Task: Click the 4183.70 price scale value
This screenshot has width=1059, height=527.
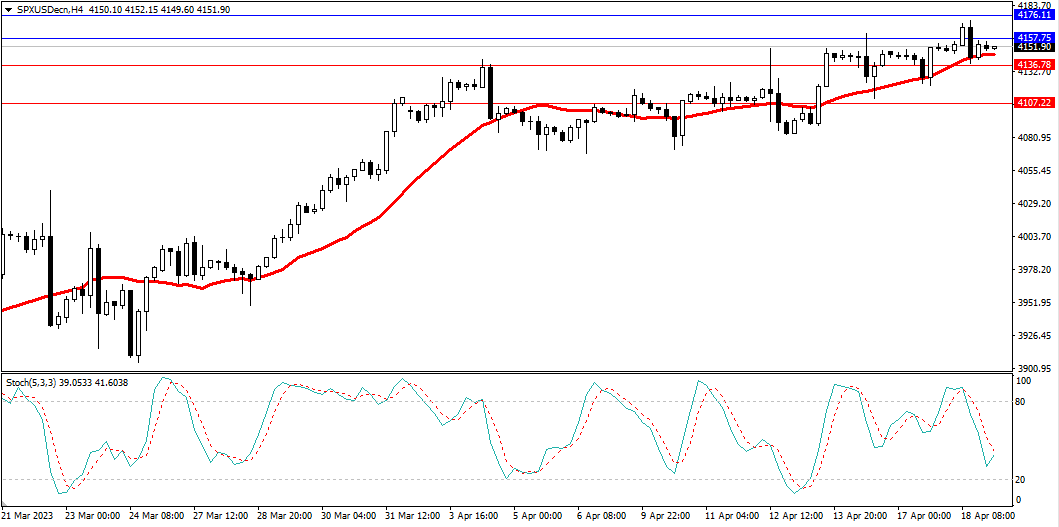Action: (1035, 5)
